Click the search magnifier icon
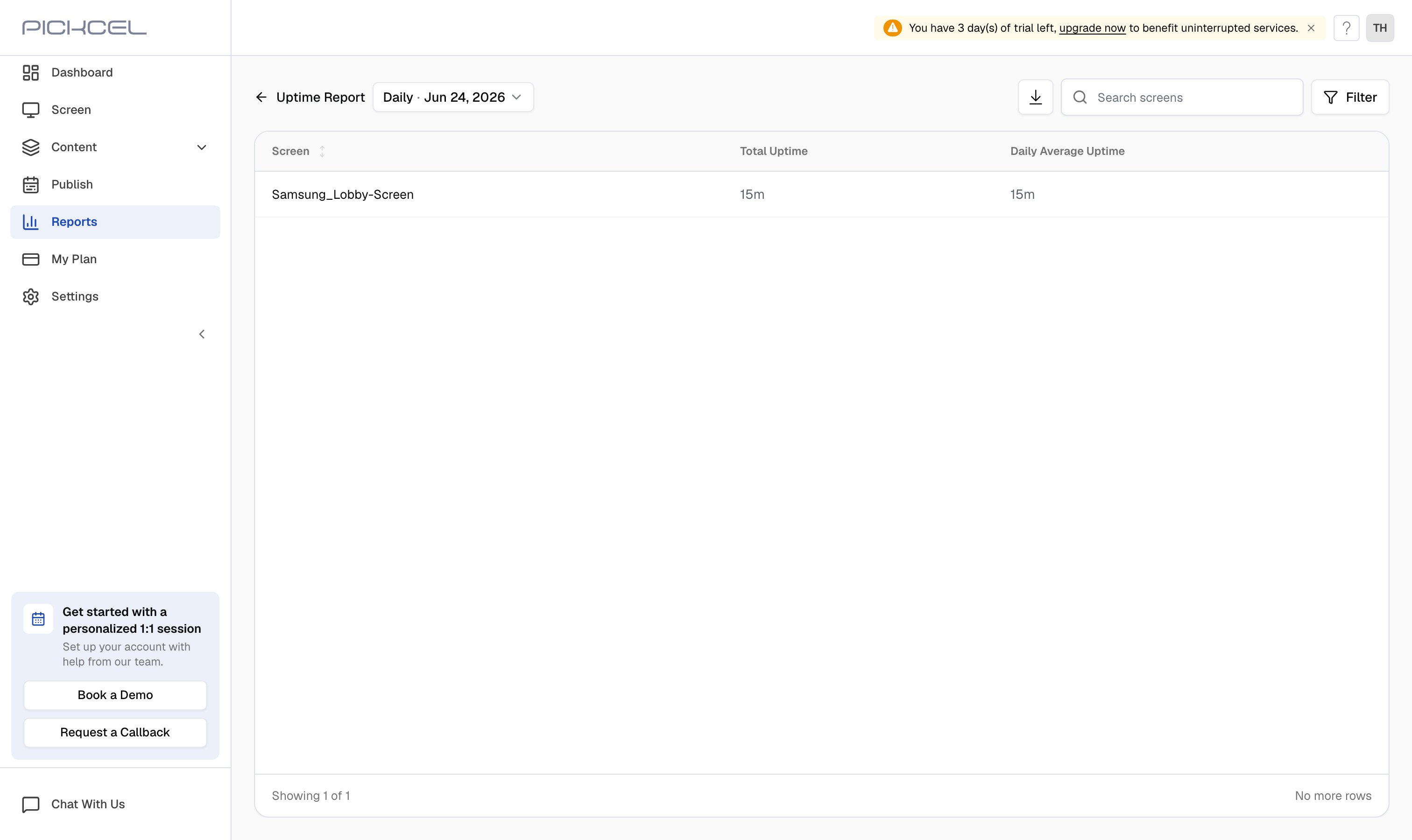Image resolution: width=1412 pixels, height=840 pixels. [1080, 98]
